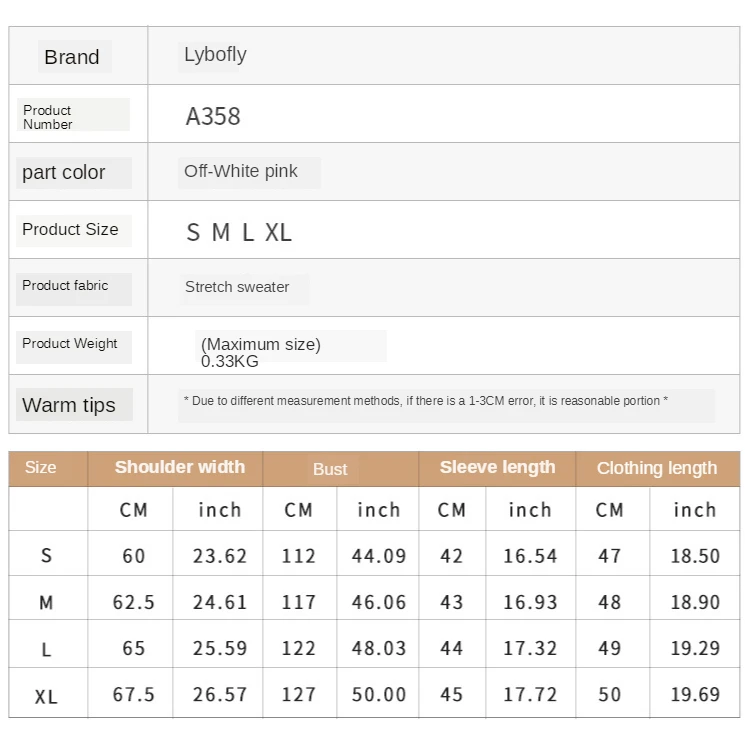Click the XL size row label

[x=46, y=697]
